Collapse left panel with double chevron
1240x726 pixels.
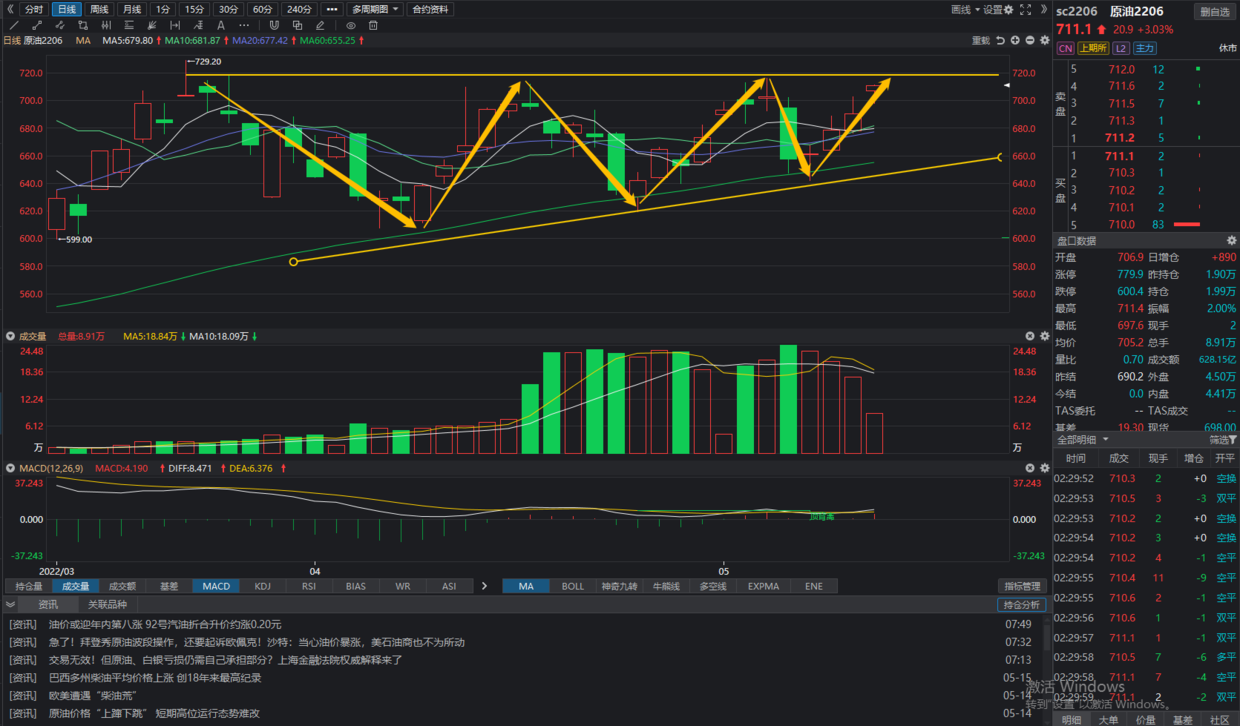[x=10, y=9]
